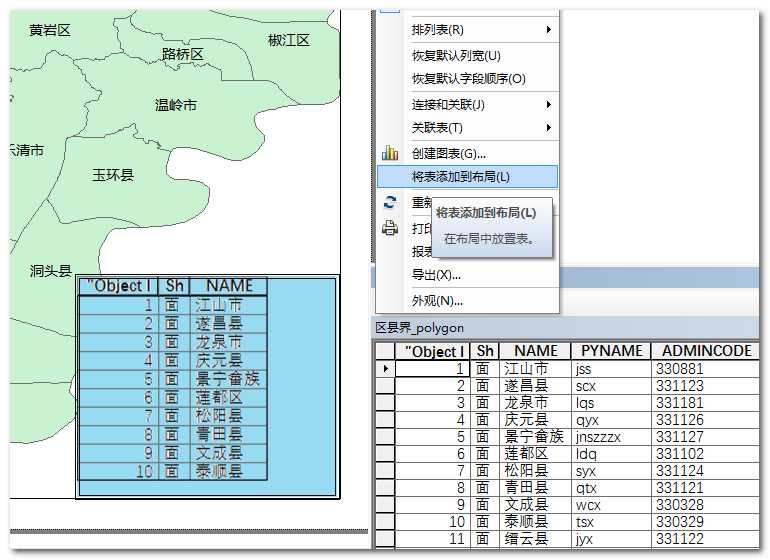Open 连接和关联(J) menu entry

[x=468, y=105]
